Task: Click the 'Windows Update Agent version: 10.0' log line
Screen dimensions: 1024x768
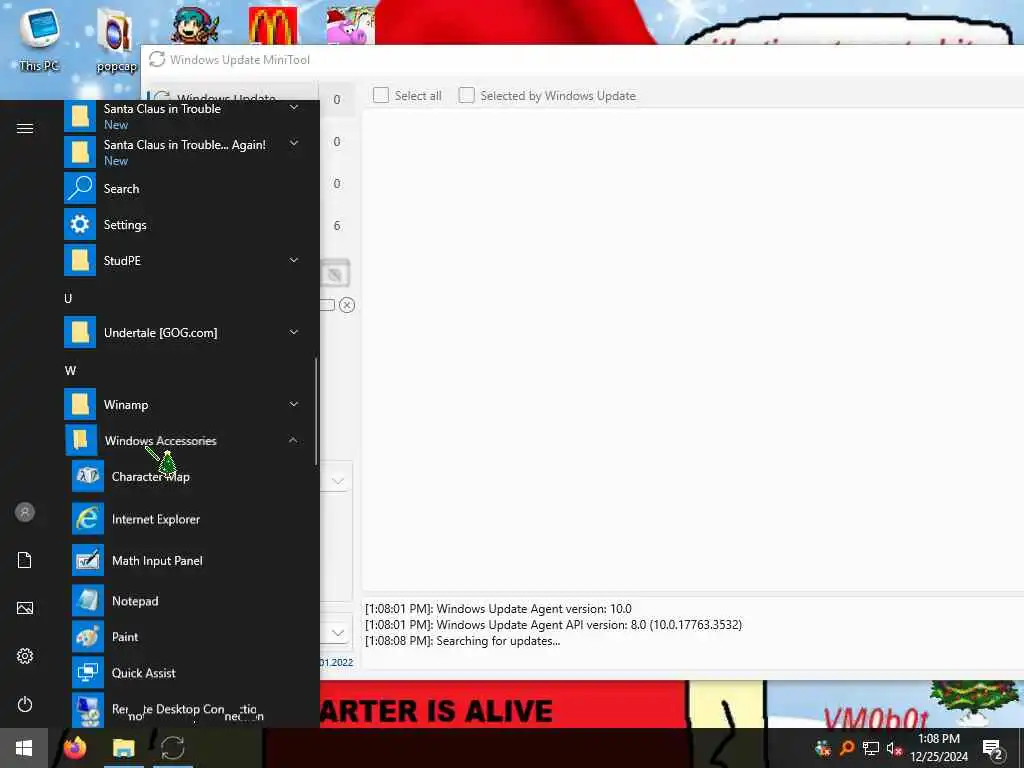Action: 498,609
